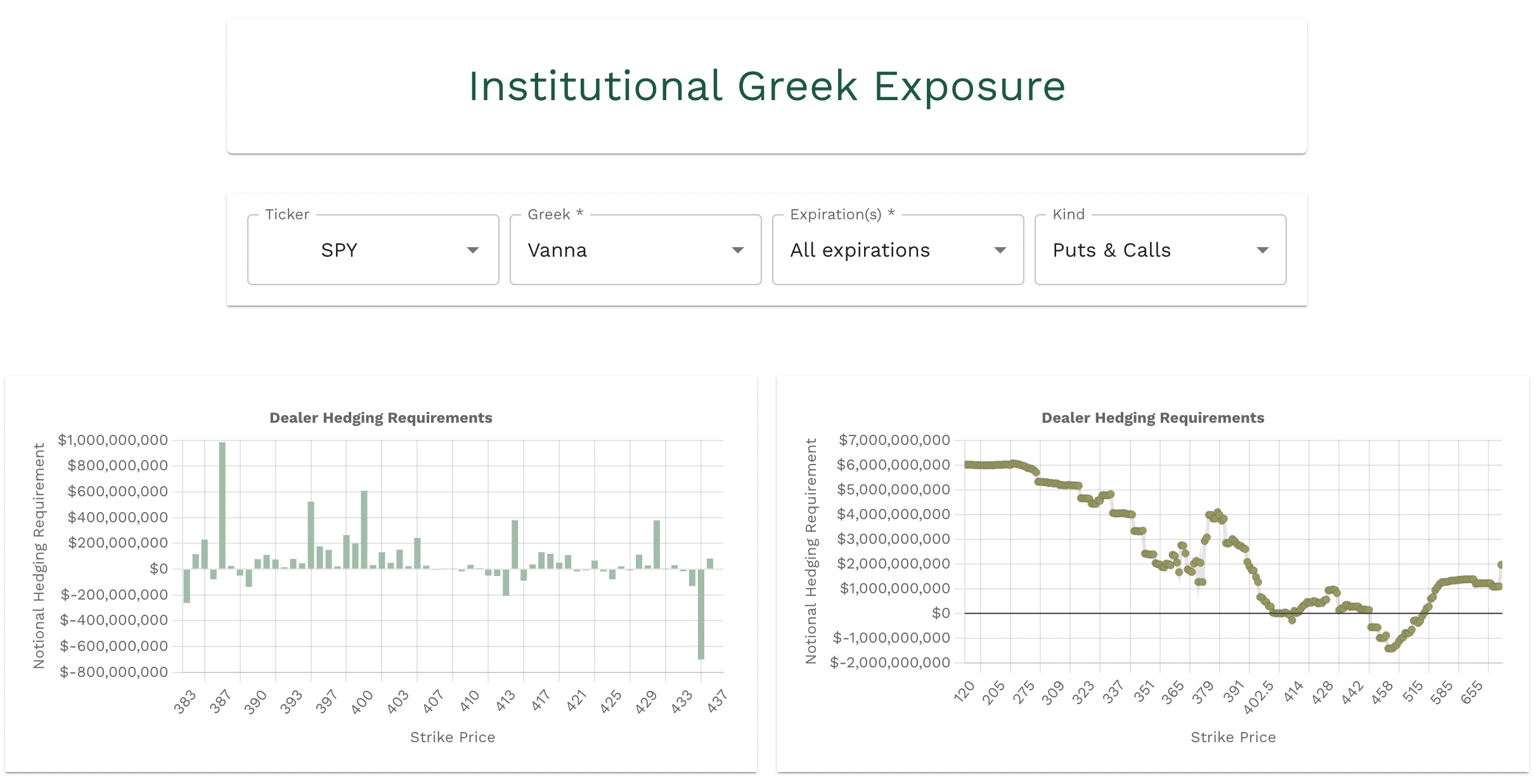
Task: Click the 400 strike tick label on bar chart
Action: click(x=363, y=703)
